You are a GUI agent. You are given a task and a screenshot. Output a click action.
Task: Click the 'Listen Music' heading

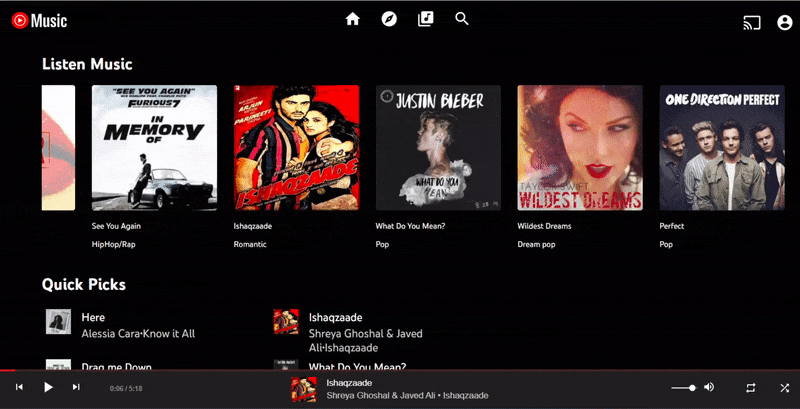[x=87, y=64]
